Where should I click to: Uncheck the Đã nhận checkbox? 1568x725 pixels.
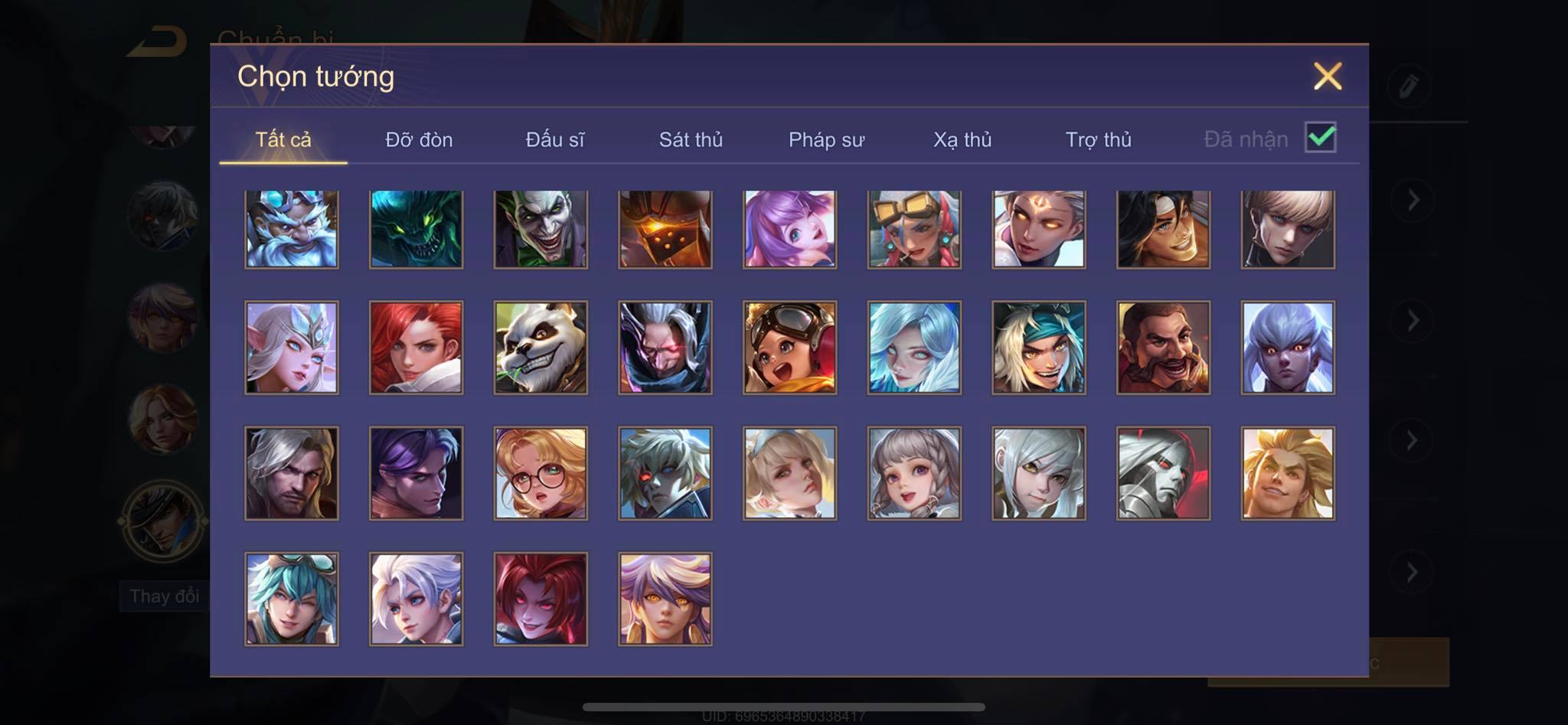[x=1320, y=138]
